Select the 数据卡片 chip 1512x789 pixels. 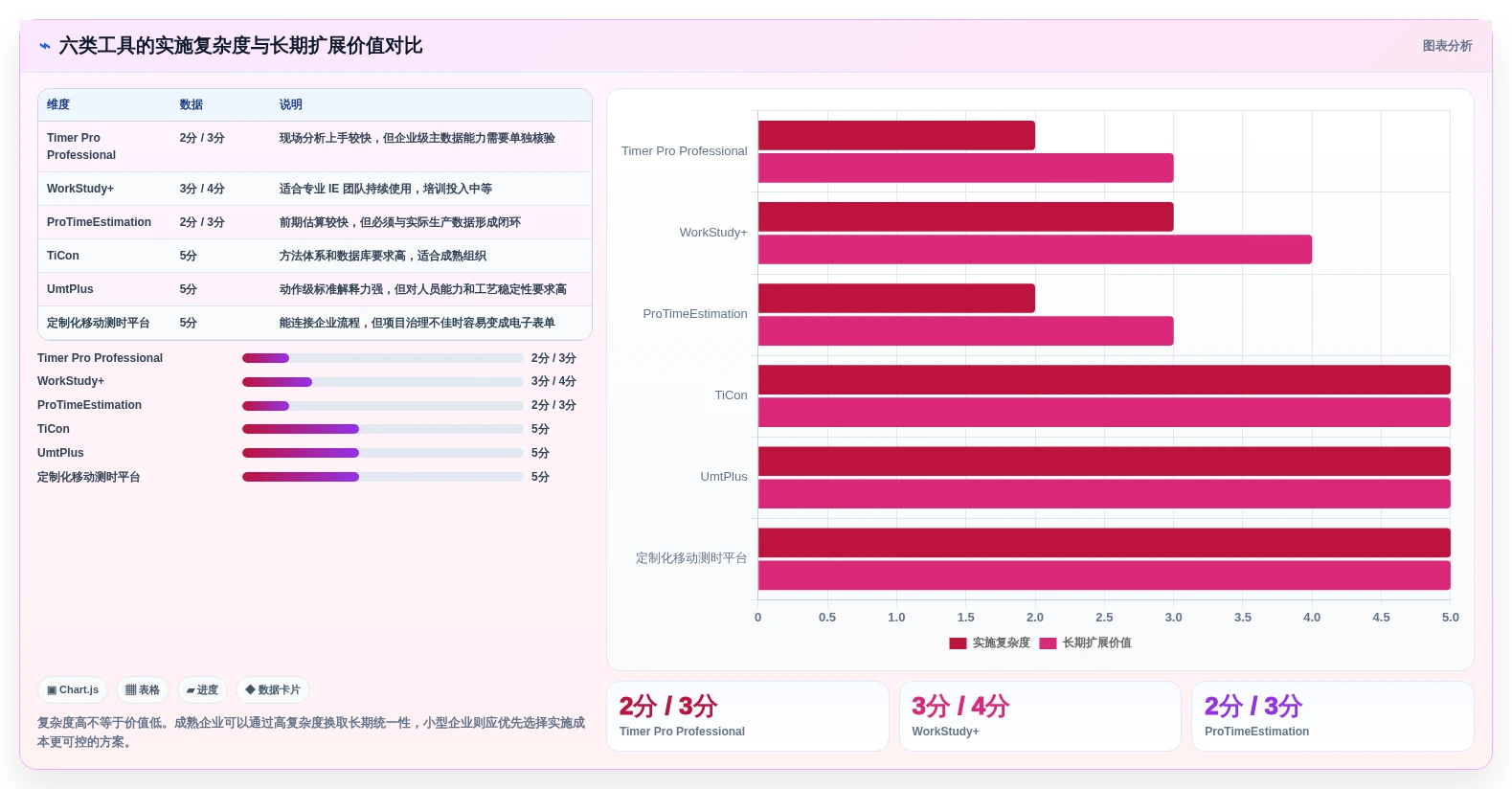[273, 689]
